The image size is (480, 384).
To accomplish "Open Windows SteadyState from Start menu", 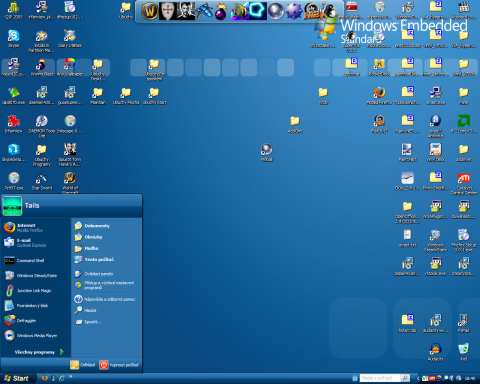I will (x=36, y=276).
